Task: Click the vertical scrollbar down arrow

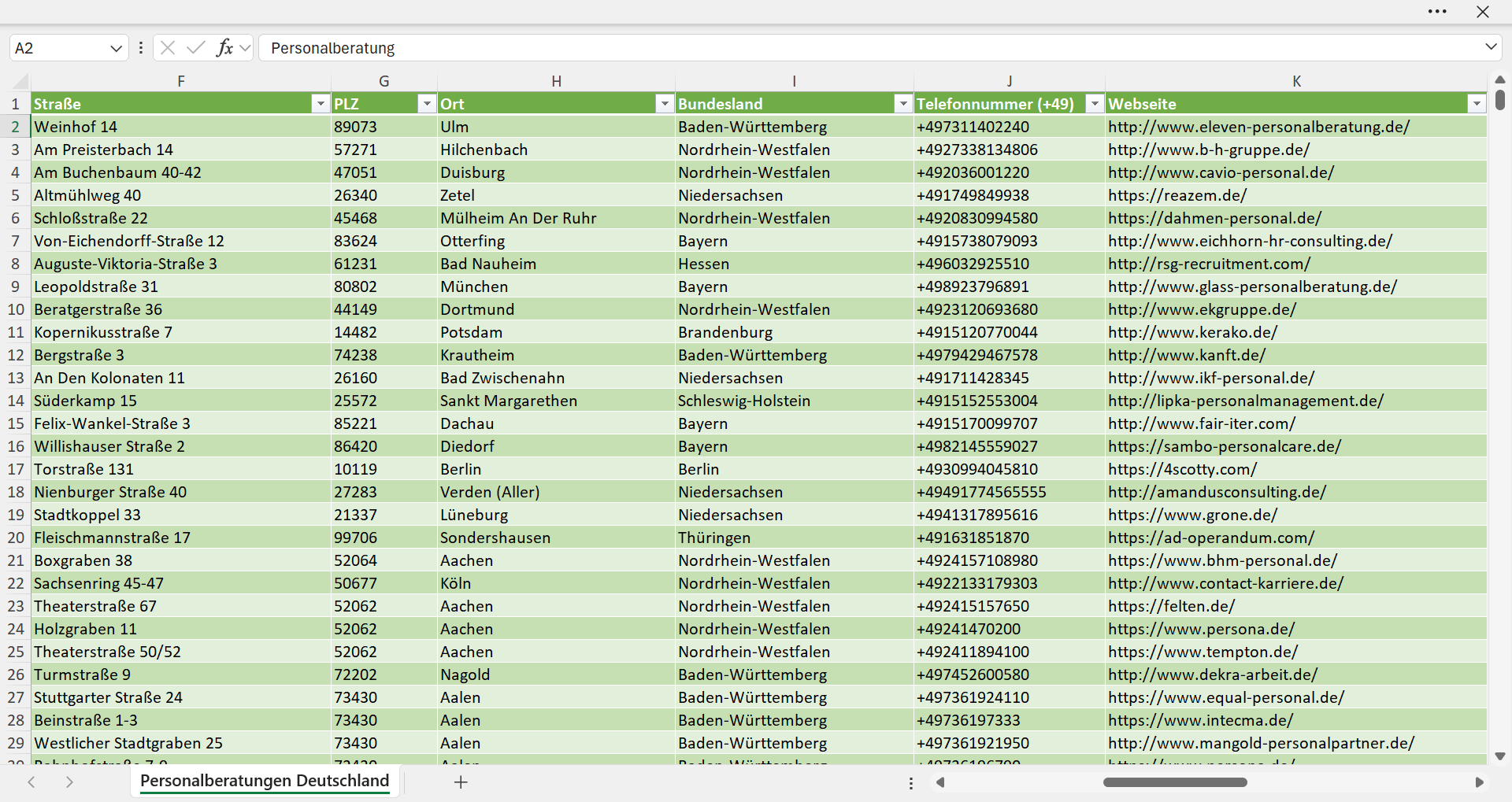Action: 1499,756
